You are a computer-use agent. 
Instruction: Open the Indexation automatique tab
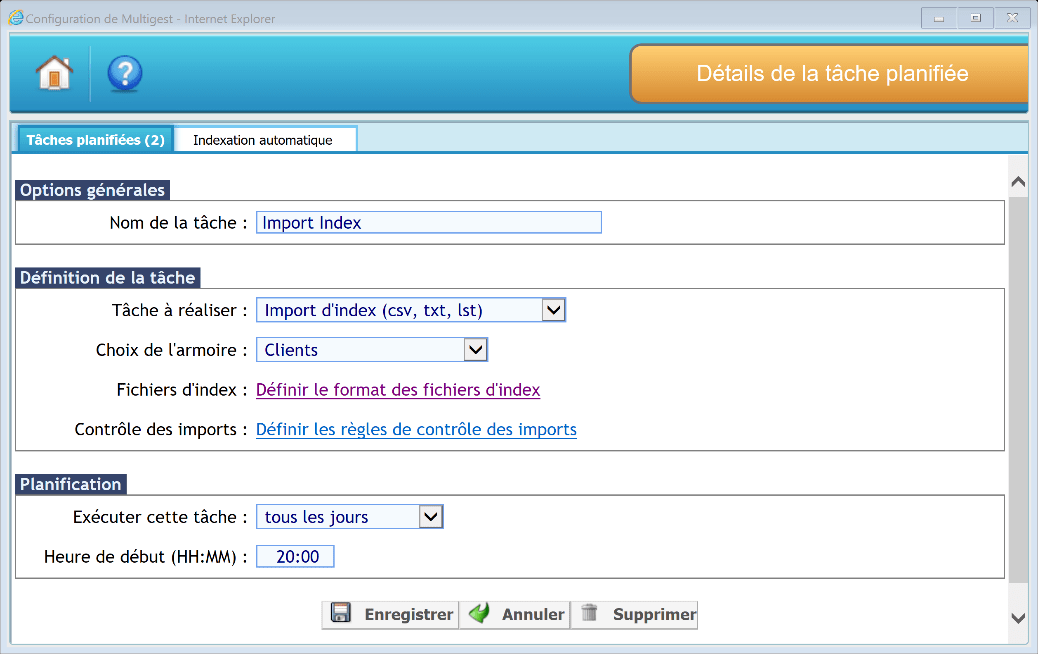pos(263,140)
